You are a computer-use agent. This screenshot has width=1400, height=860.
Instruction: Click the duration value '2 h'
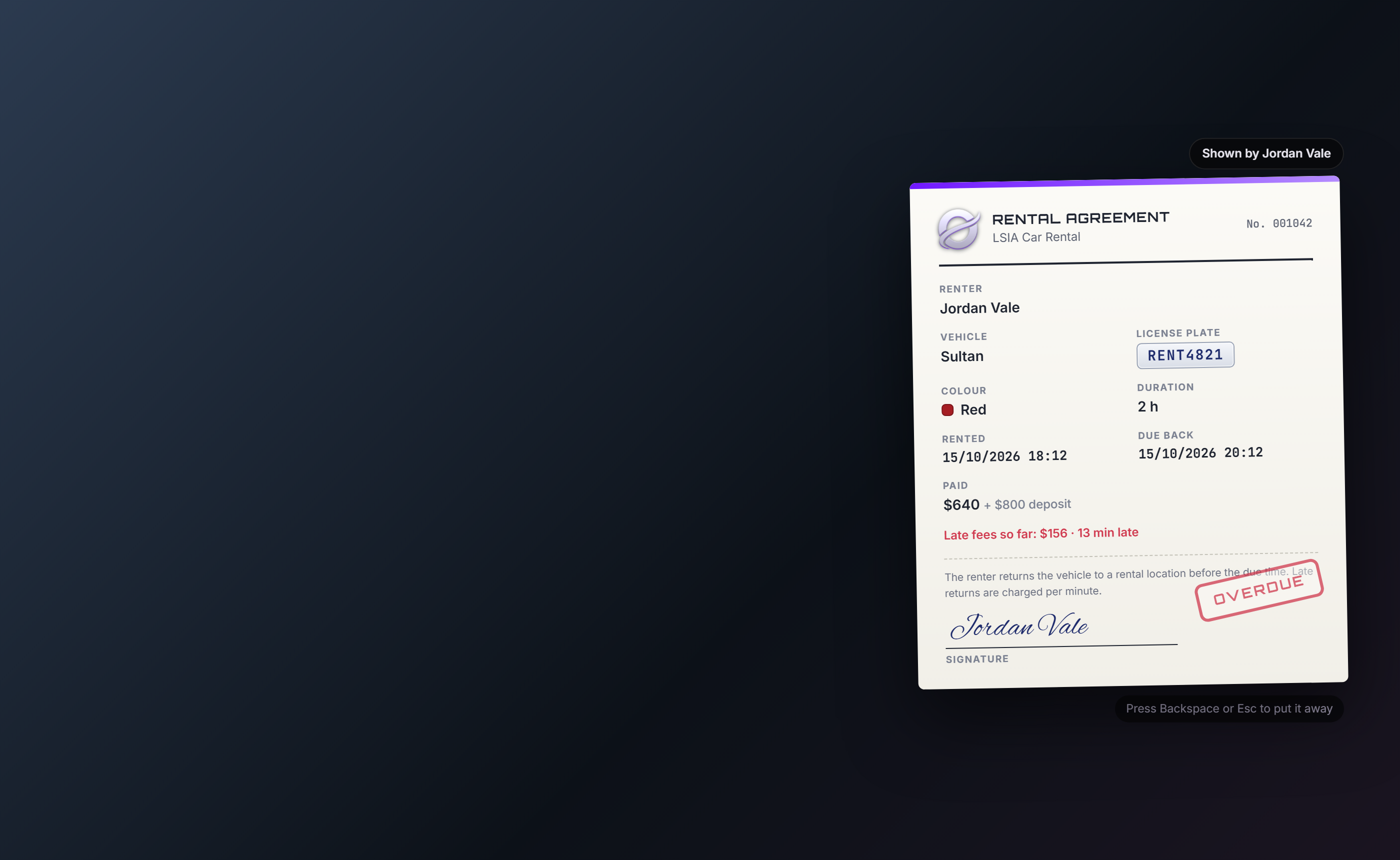[x=1147, y=406]
